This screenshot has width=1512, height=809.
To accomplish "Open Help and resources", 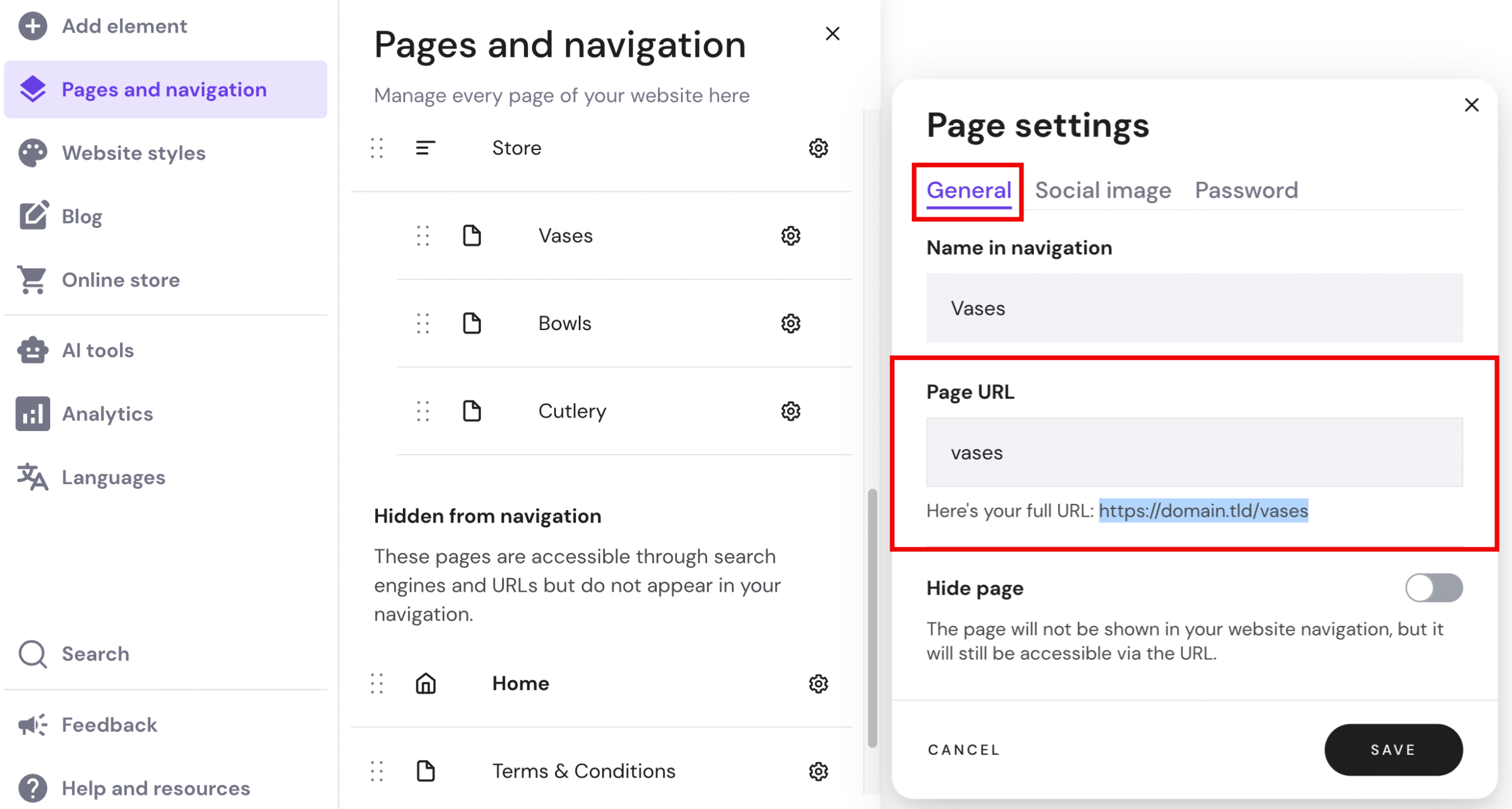I will [x=155, y=788].
